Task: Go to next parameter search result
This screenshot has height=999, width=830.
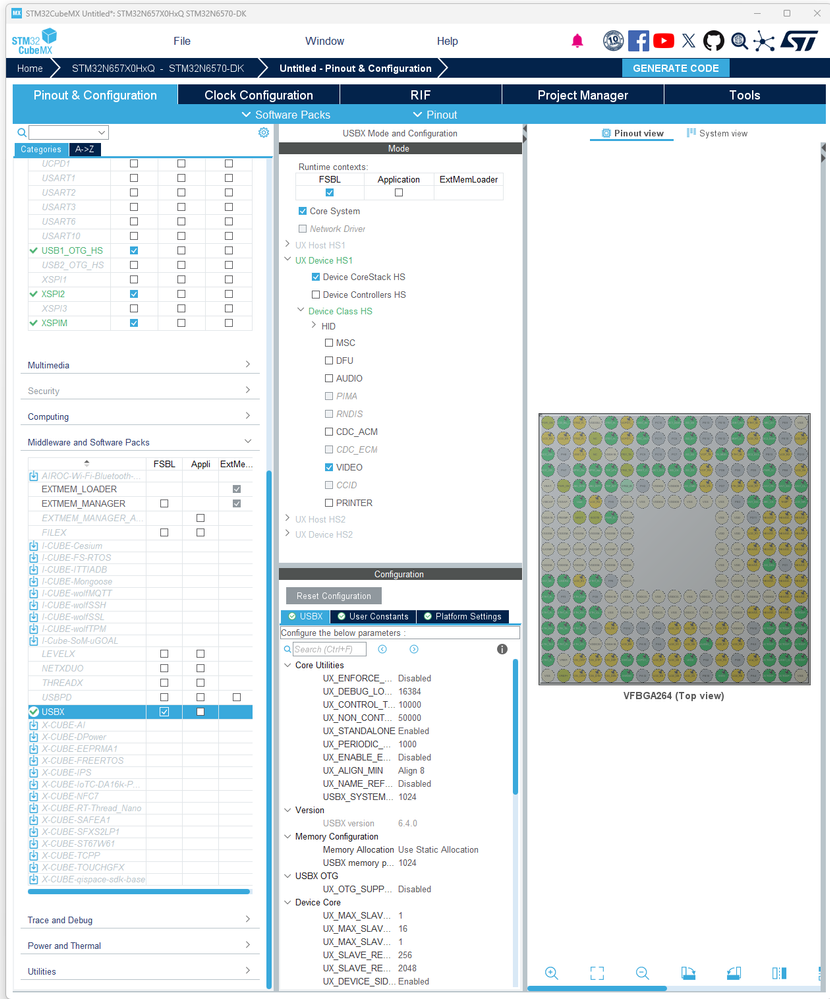Action: pyautogui.click(x=414, y=649)
